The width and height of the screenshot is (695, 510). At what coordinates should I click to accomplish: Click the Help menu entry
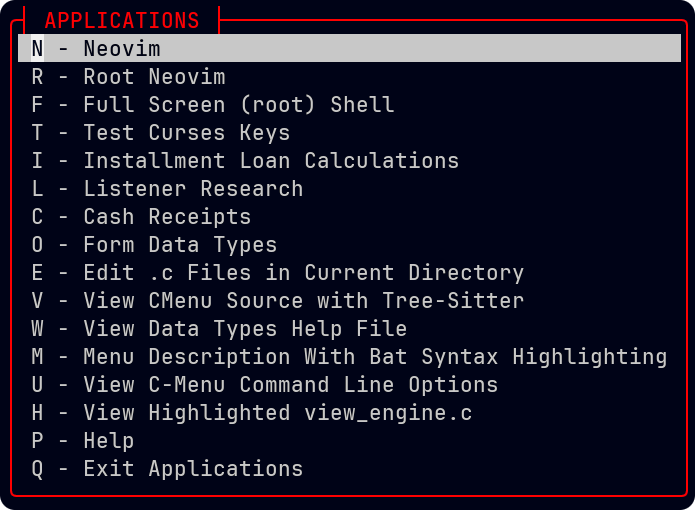point(108,441)
